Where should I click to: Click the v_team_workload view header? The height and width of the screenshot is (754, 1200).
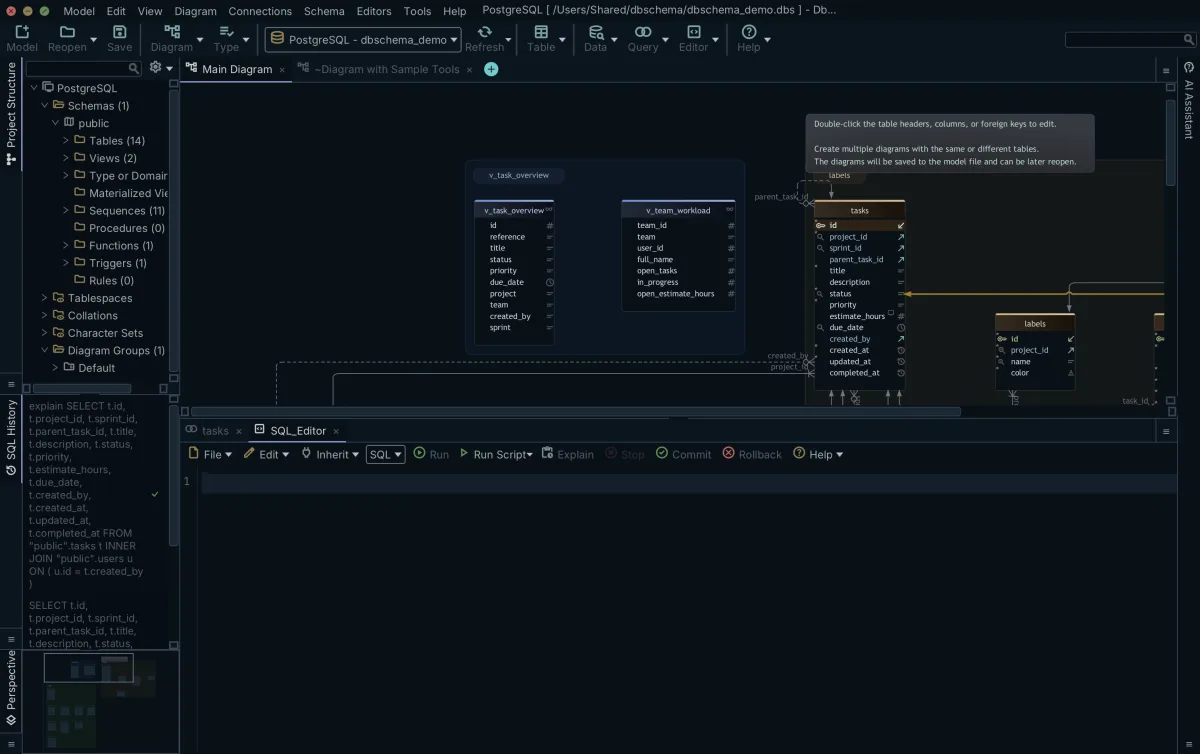point(678,210)
